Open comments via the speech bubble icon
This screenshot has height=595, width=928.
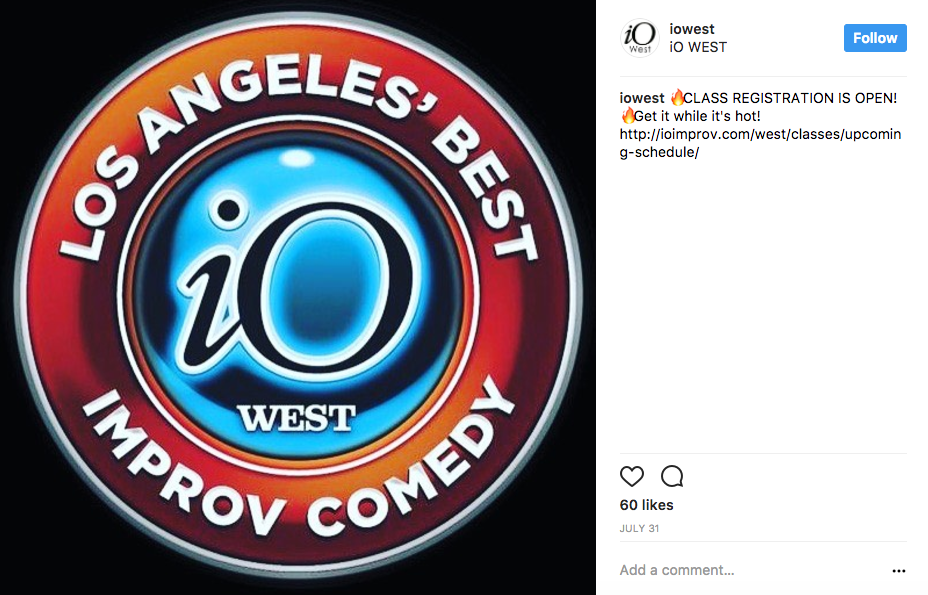pyautogui.click(x=672, y=477)
